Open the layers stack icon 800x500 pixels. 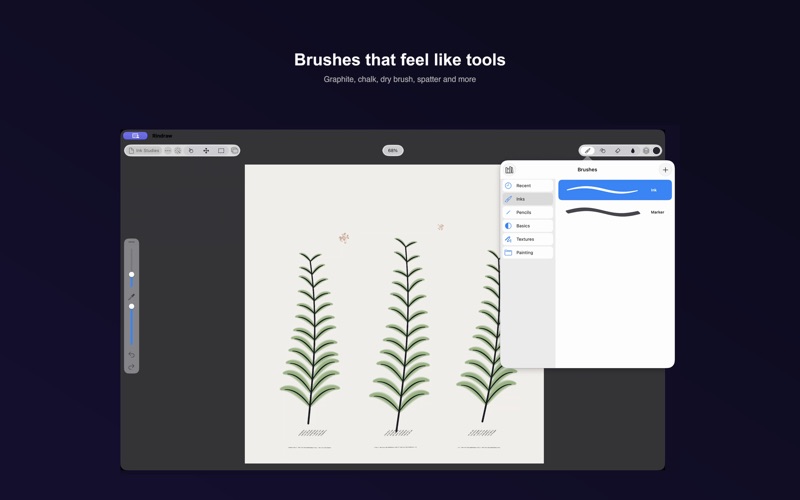click(646, 151)
